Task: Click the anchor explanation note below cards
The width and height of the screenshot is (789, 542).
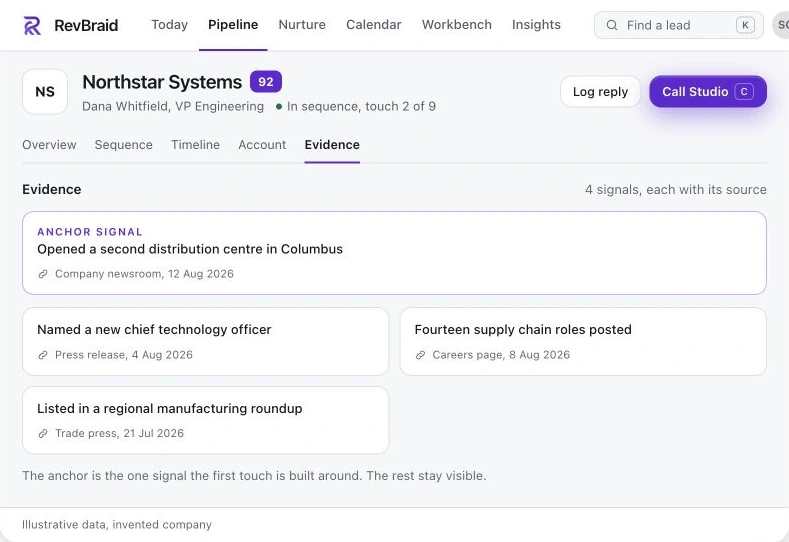Action: tap(254, 476)
